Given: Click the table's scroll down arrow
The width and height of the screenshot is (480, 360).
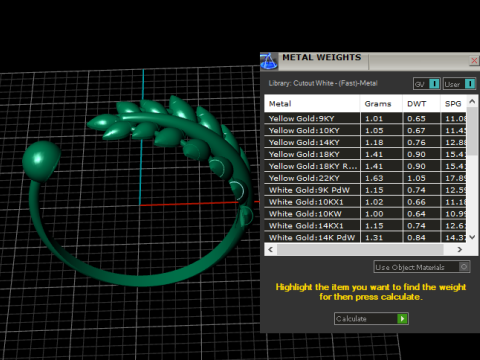Looking at the screenshot, I should tap(472, 237).
